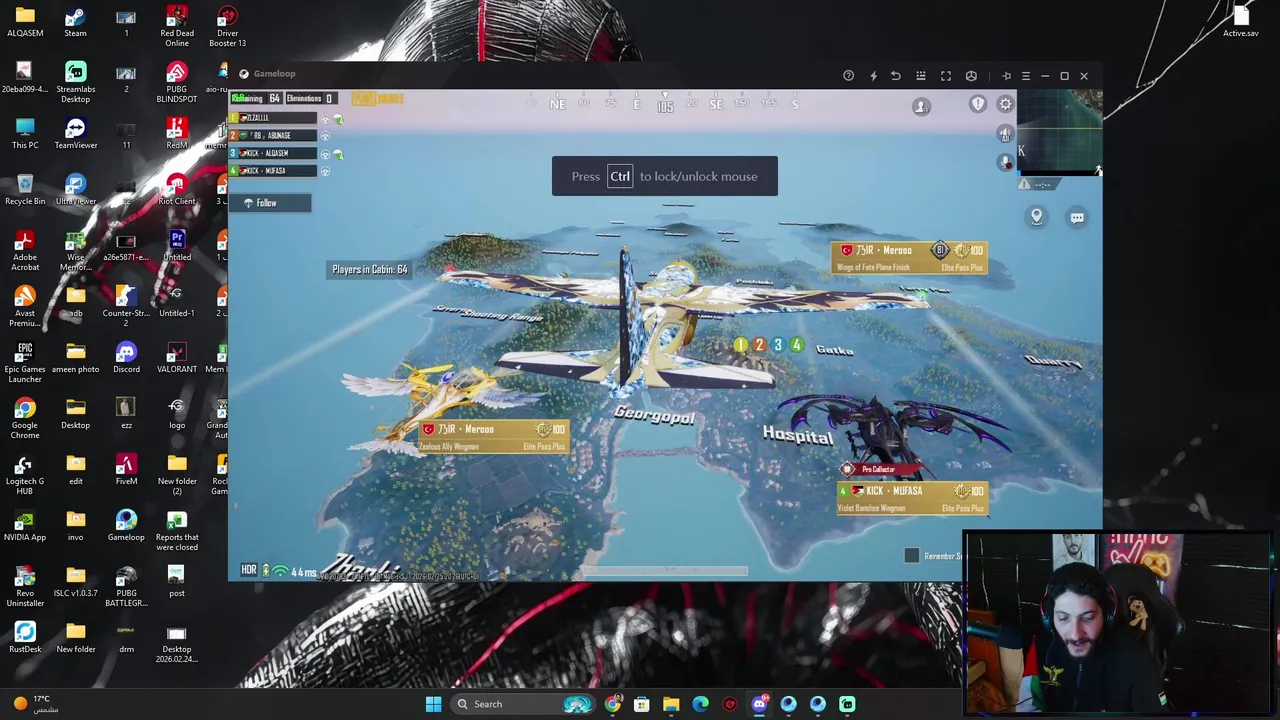Open FiveM desktop shortcut
The height and width of the screenshot is (720, 1280).
click(x=126, y=470)
